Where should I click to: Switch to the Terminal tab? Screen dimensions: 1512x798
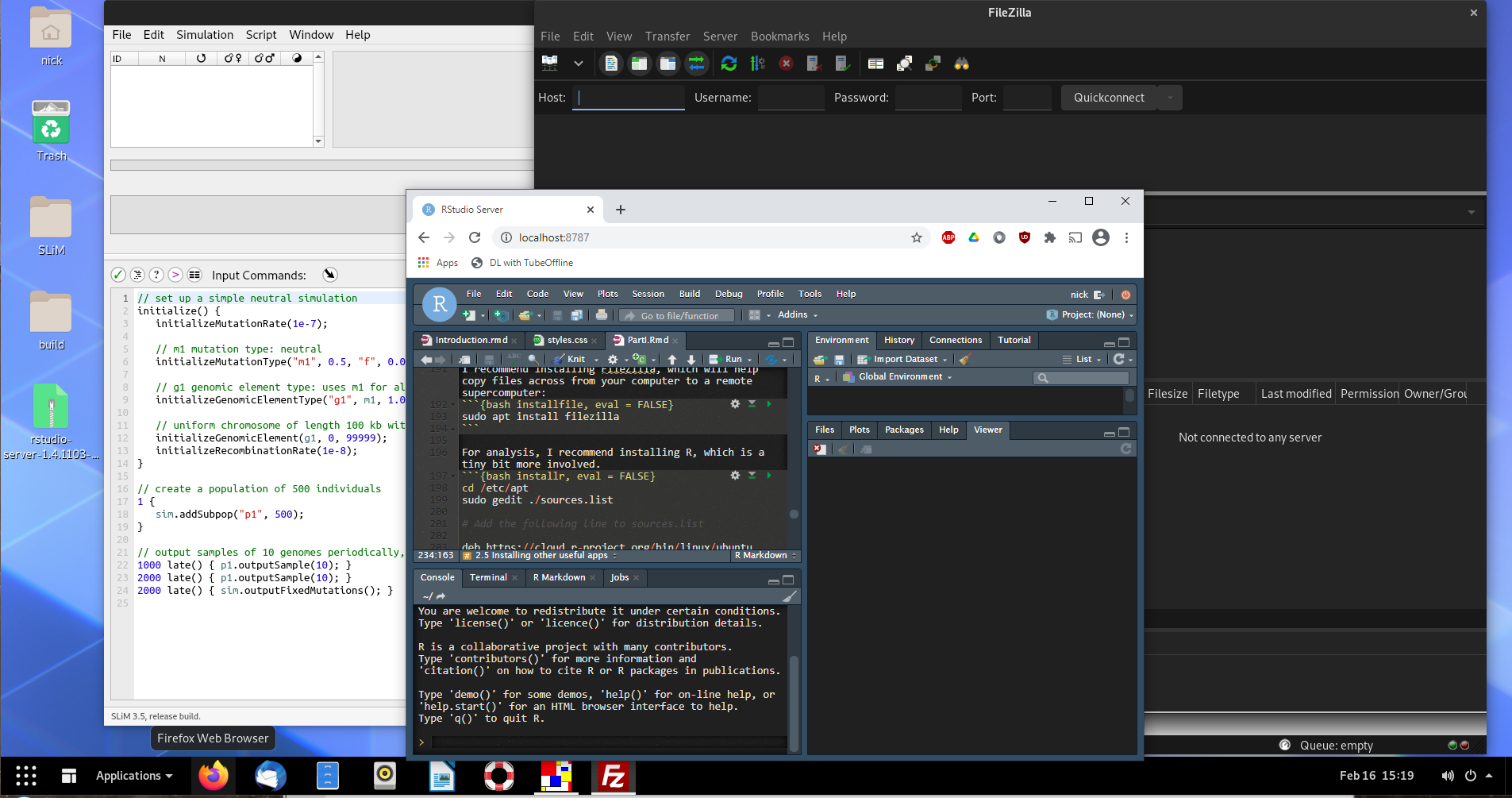(488, 577)
